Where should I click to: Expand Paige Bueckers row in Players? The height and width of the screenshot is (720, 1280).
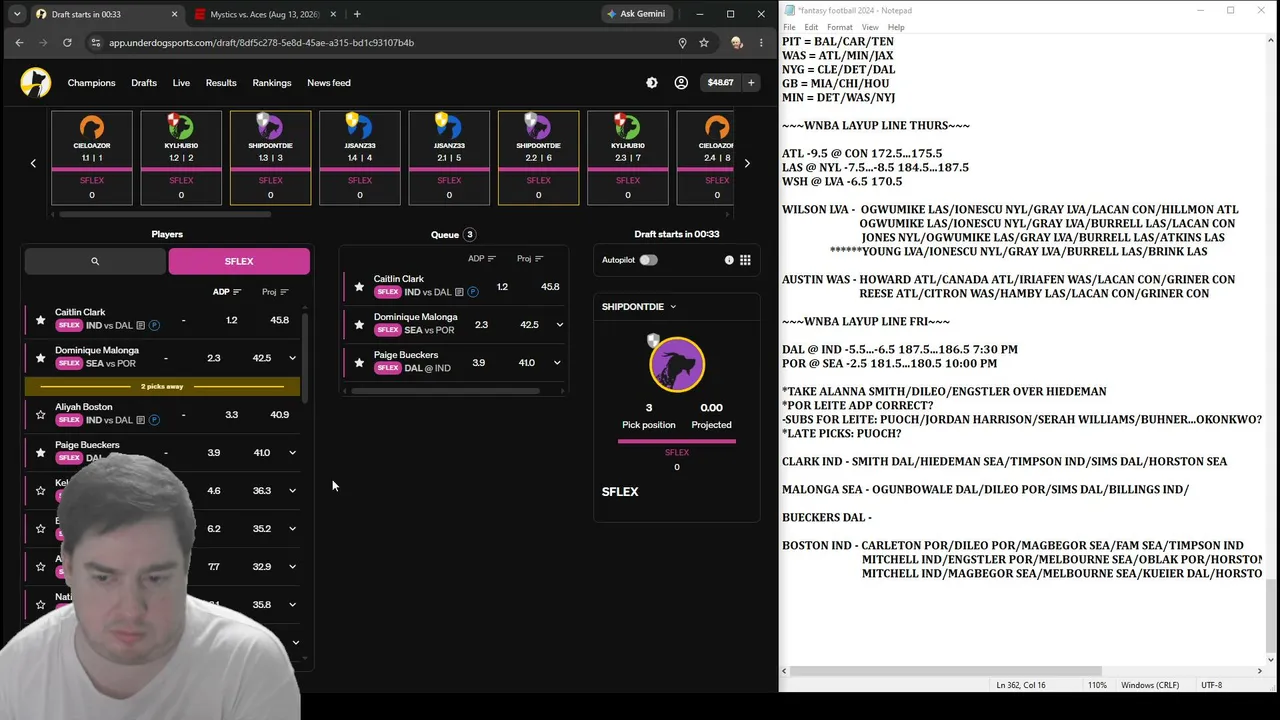pyautogui.click(x=292, y=452)
